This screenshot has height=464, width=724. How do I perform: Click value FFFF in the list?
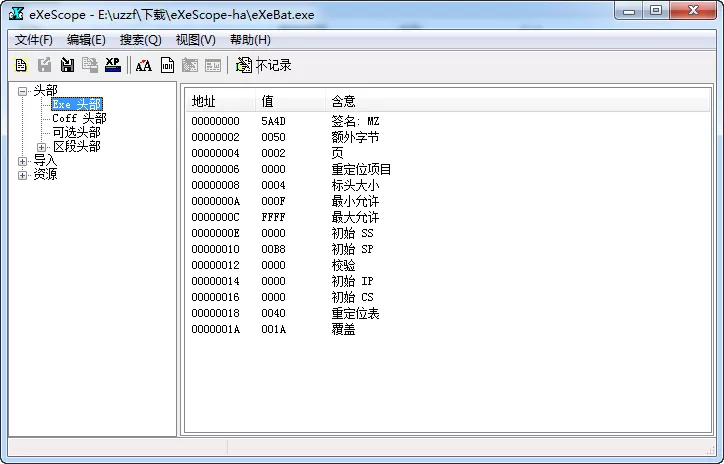273,217
